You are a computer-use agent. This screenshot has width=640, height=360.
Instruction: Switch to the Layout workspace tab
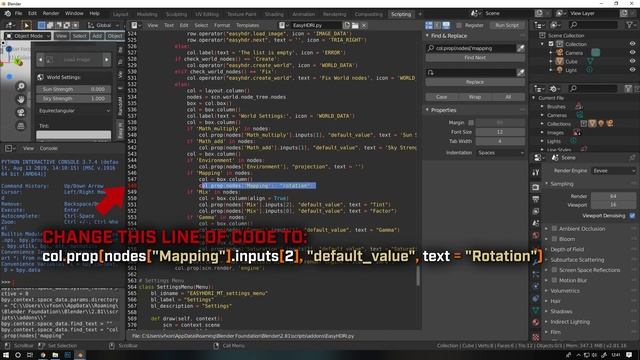120,14
